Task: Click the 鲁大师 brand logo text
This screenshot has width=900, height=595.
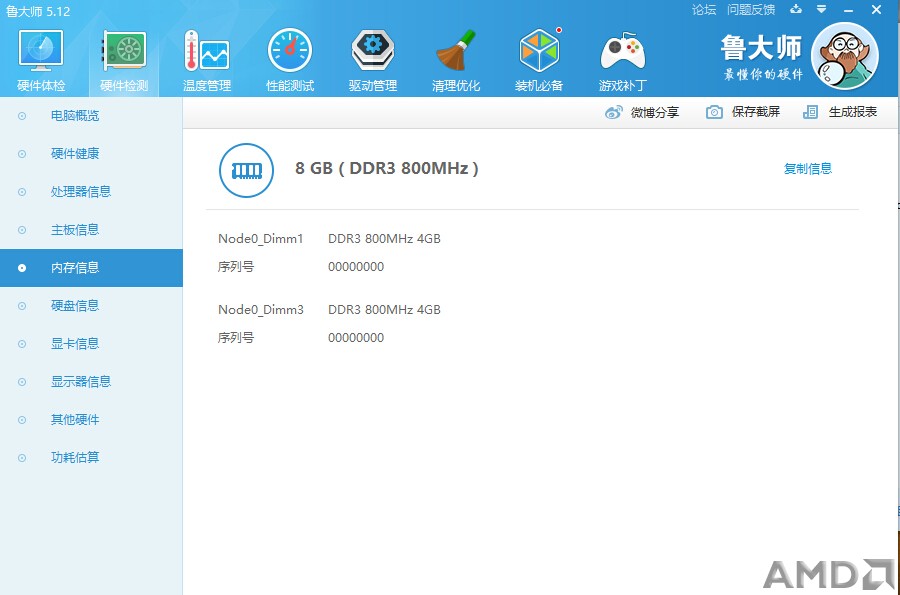Action: coord(761,47)
